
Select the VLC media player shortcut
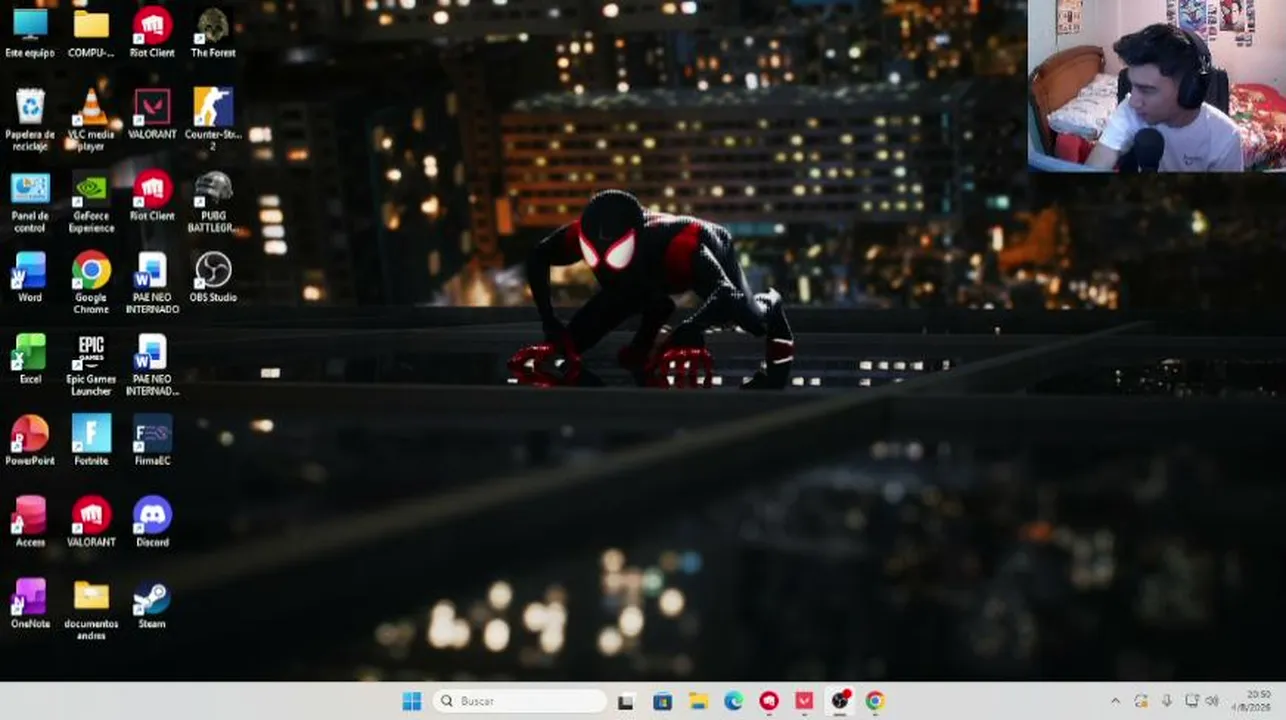91,119
